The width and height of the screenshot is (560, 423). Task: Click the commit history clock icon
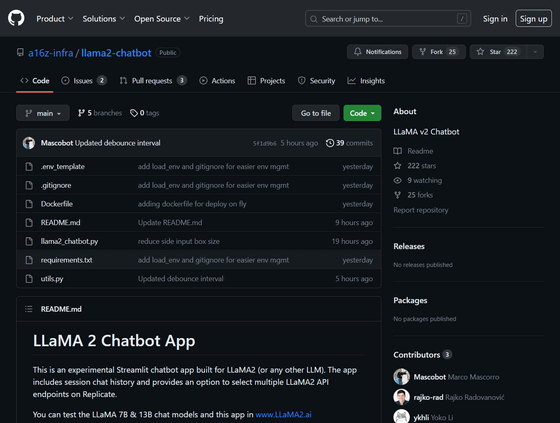tap(330, 143)
